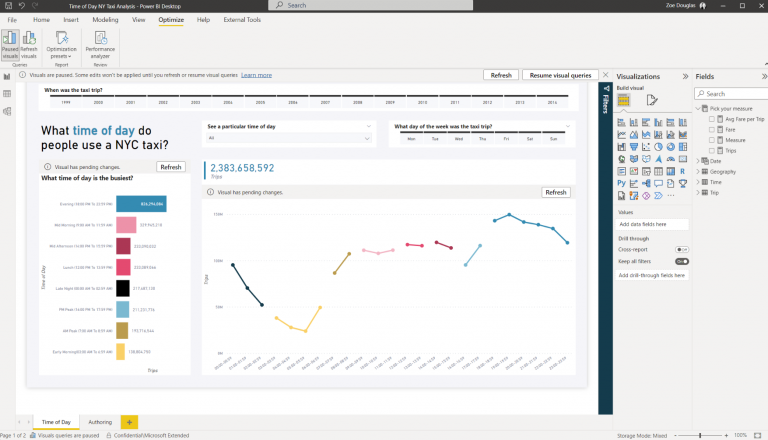Refresh the line chart visual
Viewport: 768px width, 440px height.
point(556,193)
